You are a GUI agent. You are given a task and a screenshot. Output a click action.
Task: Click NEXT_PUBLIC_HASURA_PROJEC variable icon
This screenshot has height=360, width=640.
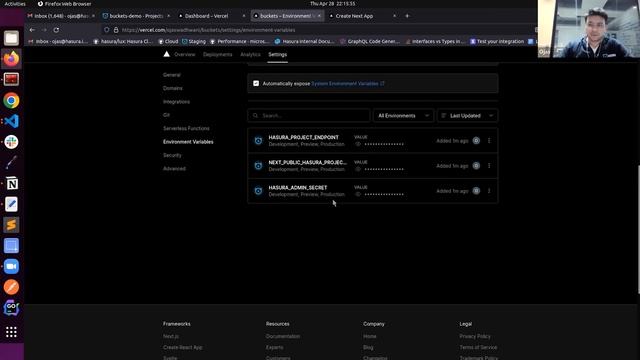coord(258,166)
